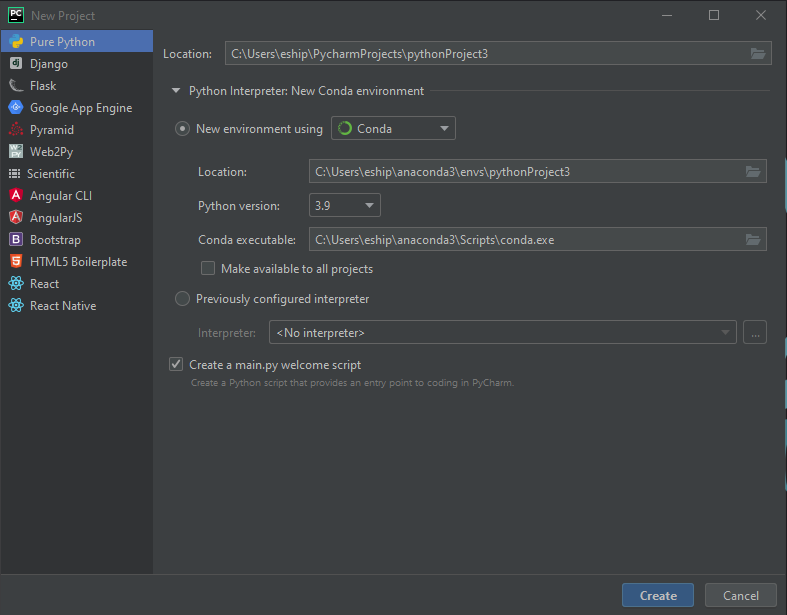
Task: Choose React project type
Action: click(77, 284)
